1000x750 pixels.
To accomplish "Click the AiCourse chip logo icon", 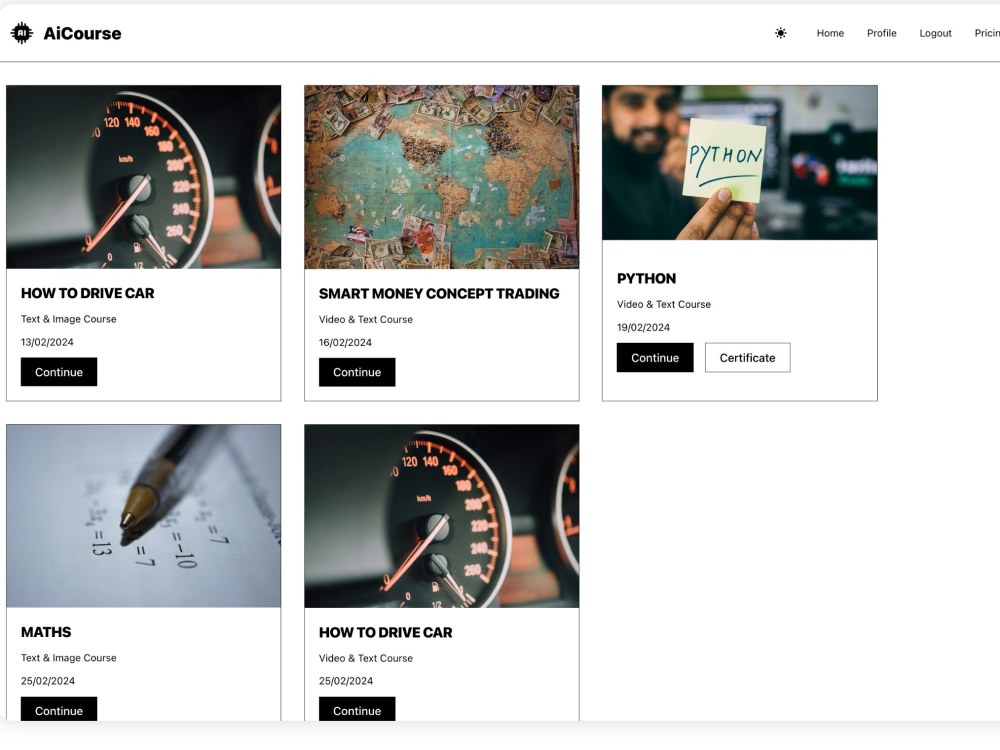I will point(22,33).
